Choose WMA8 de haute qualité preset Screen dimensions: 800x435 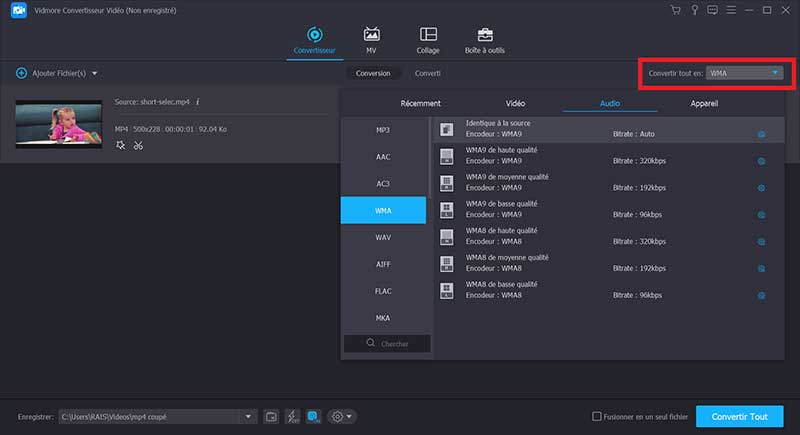click(609, 236)
